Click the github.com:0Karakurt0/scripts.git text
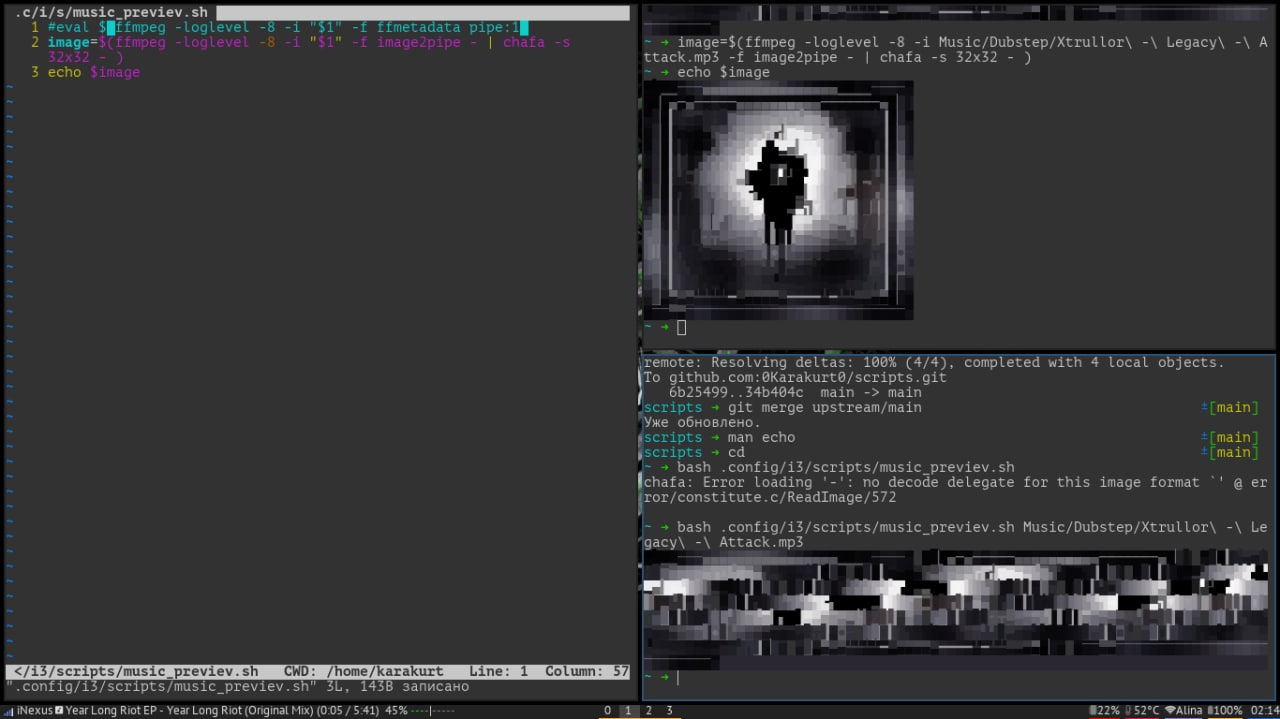The height and width of the screenshot is (719, 1280). pos(807,378)
